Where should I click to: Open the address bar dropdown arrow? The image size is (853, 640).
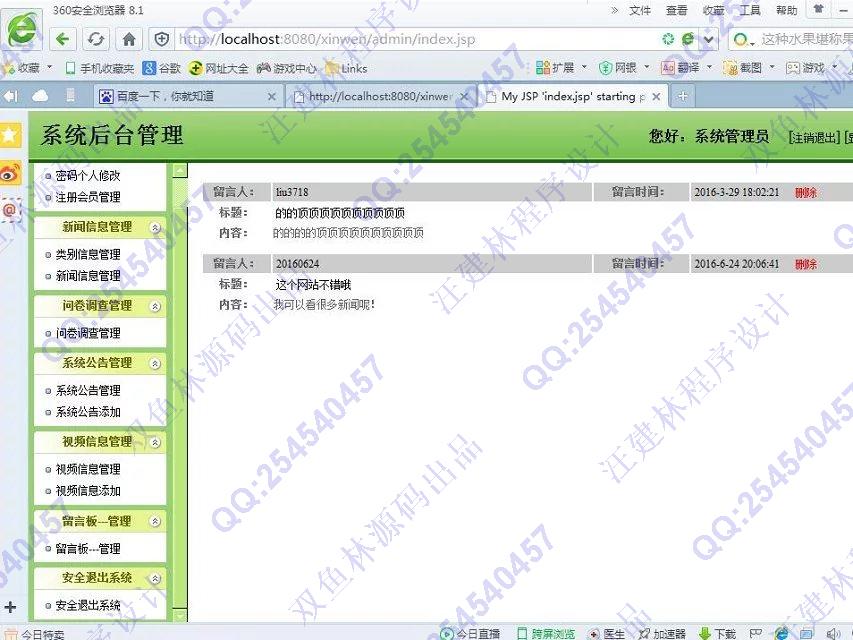(708, 39)
